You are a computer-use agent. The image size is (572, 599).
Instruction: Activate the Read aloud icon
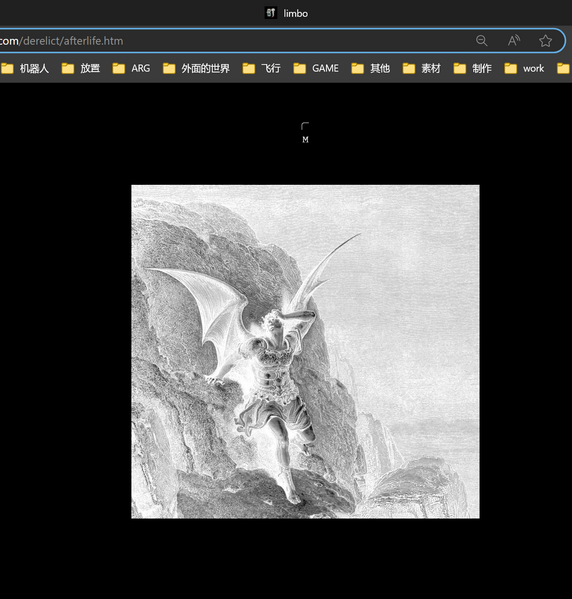[x=514, y=40]
